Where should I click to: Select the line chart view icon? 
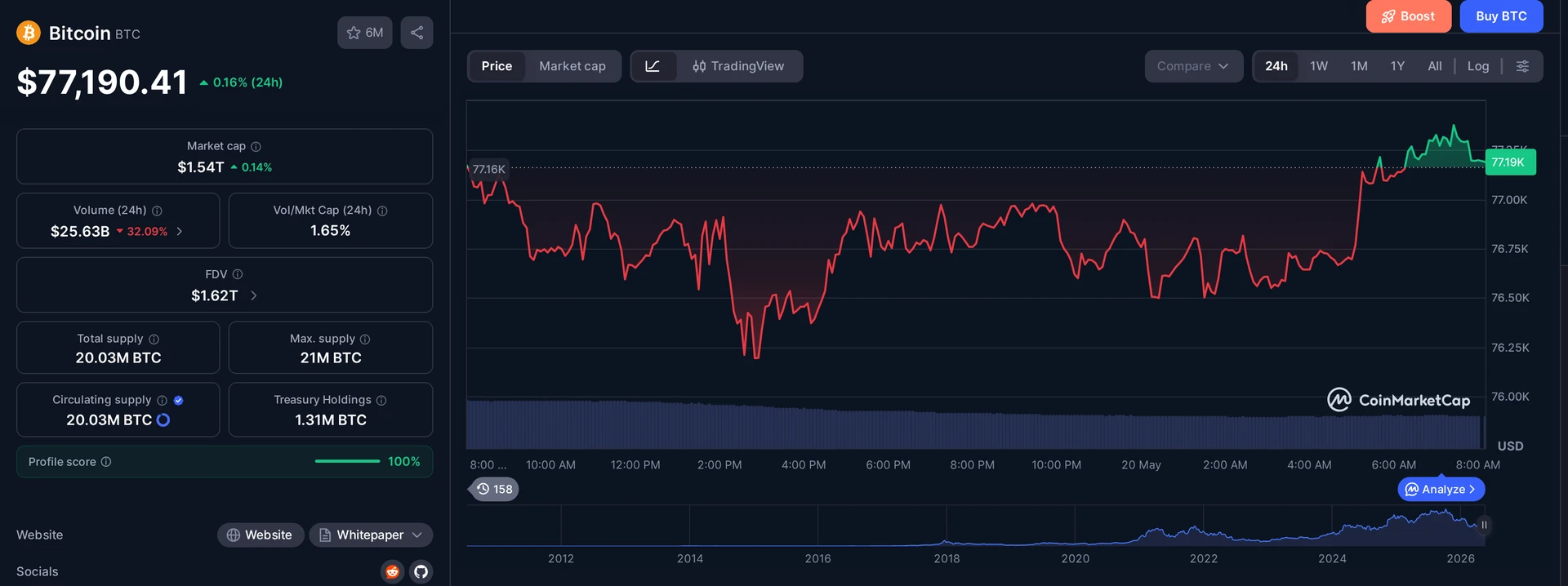pyautogui.click(x=653, y=66)
